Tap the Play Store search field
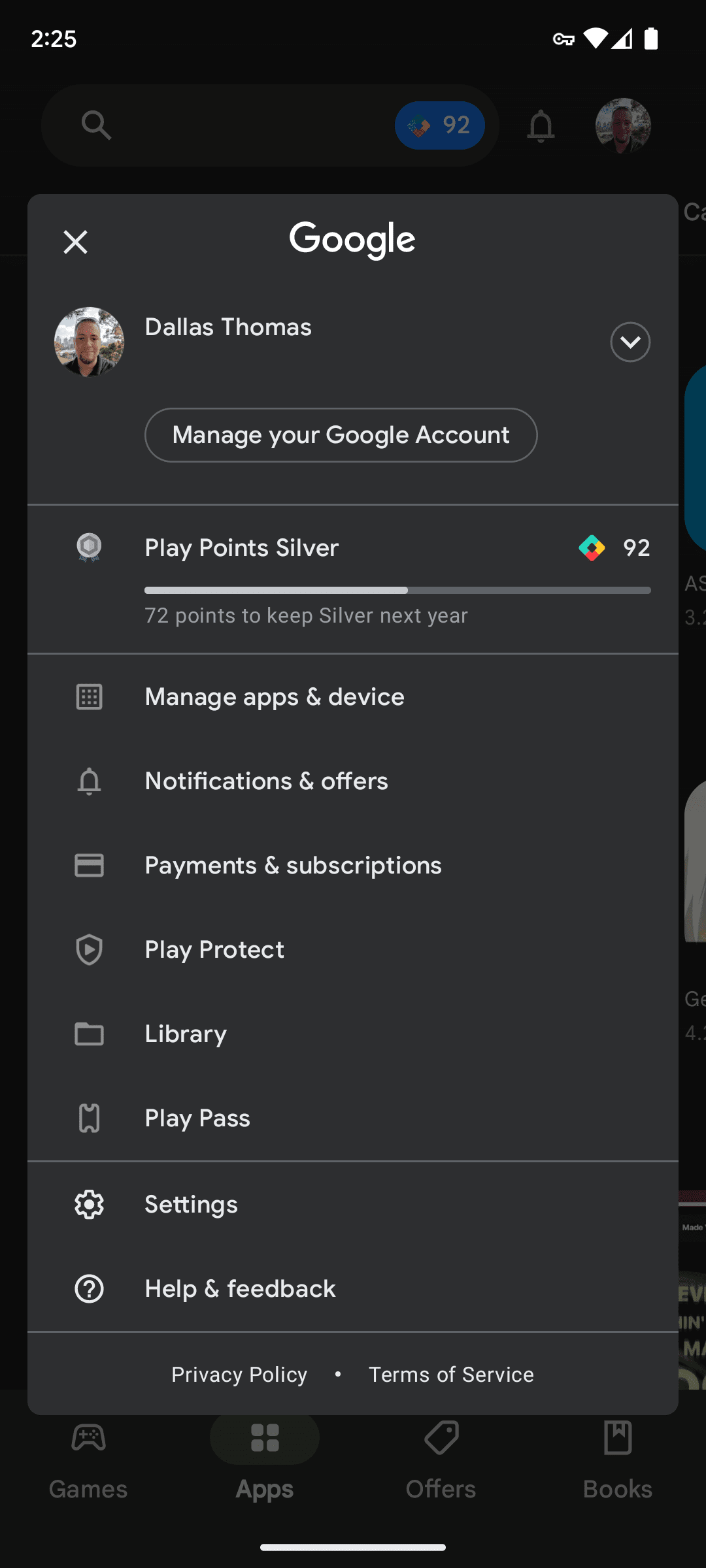Image resolution: width=706 pixels, height=1568 pixels. click(x=270, y=125)
